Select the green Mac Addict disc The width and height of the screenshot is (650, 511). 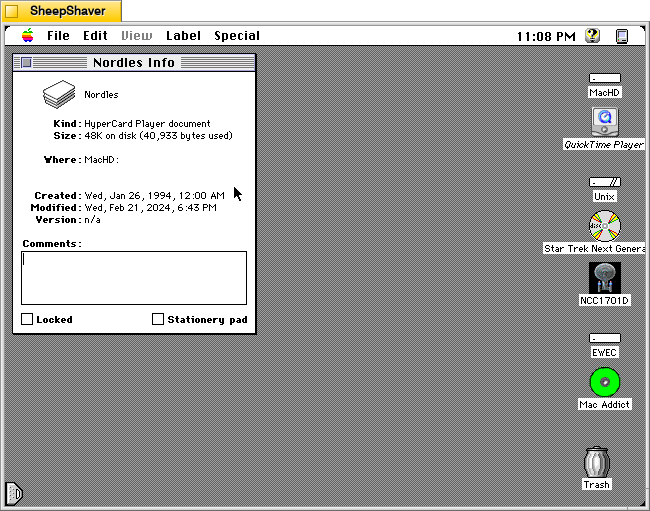605,382
